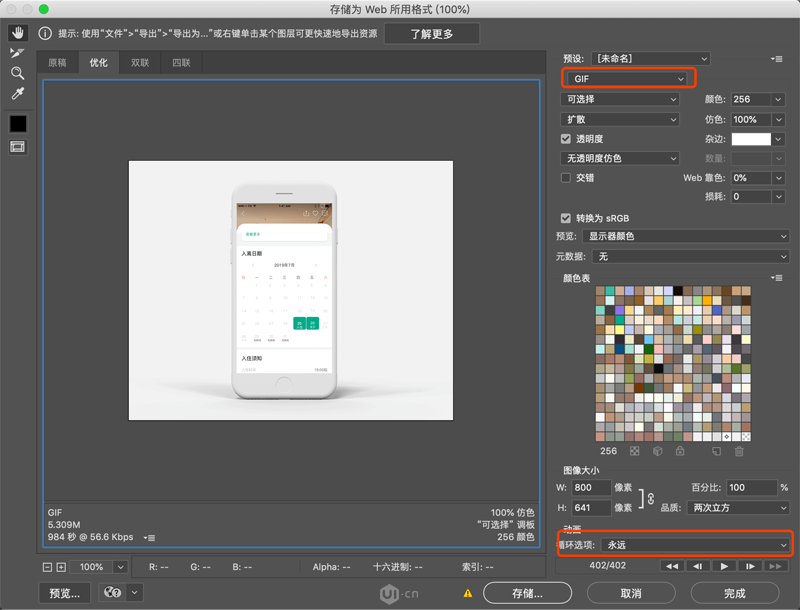Image resolution: width=800 pixels, height=610 pixels.
Task: Open the 扩散 dither method dropdown
Action: pyautogui.click(x=620, y=119)
